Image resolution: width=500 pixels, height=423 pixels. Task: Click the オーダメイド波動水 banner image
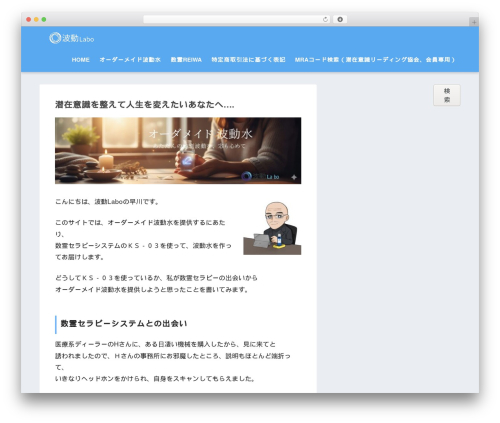tap(178, 150)
